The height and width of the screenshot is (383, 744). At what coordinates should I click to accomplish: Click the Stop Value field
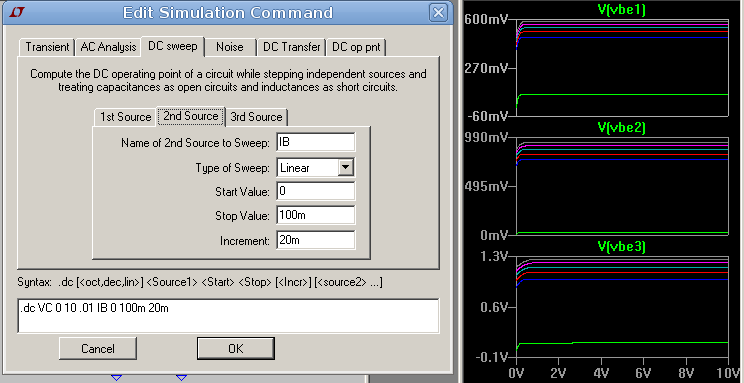316,215
